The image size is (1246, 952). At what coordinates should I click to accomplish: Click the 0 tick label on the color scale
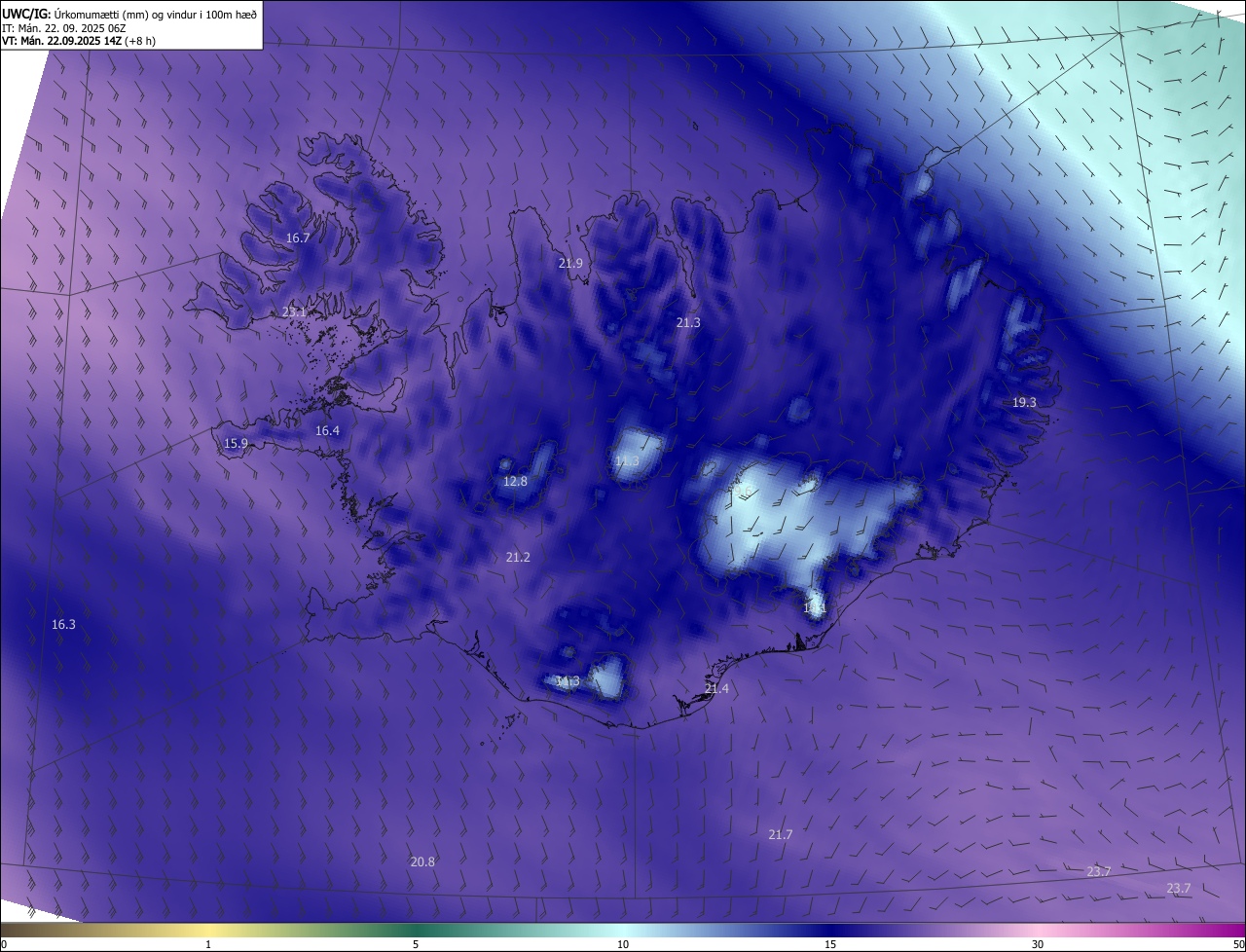(4, 944)
